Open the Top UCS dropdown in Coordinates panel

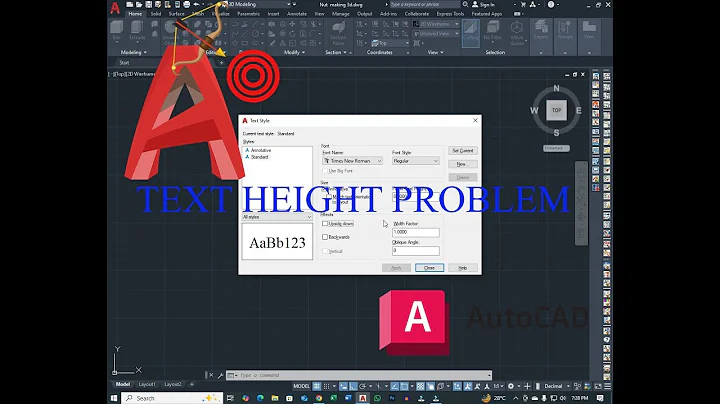[x=390, y=43]
